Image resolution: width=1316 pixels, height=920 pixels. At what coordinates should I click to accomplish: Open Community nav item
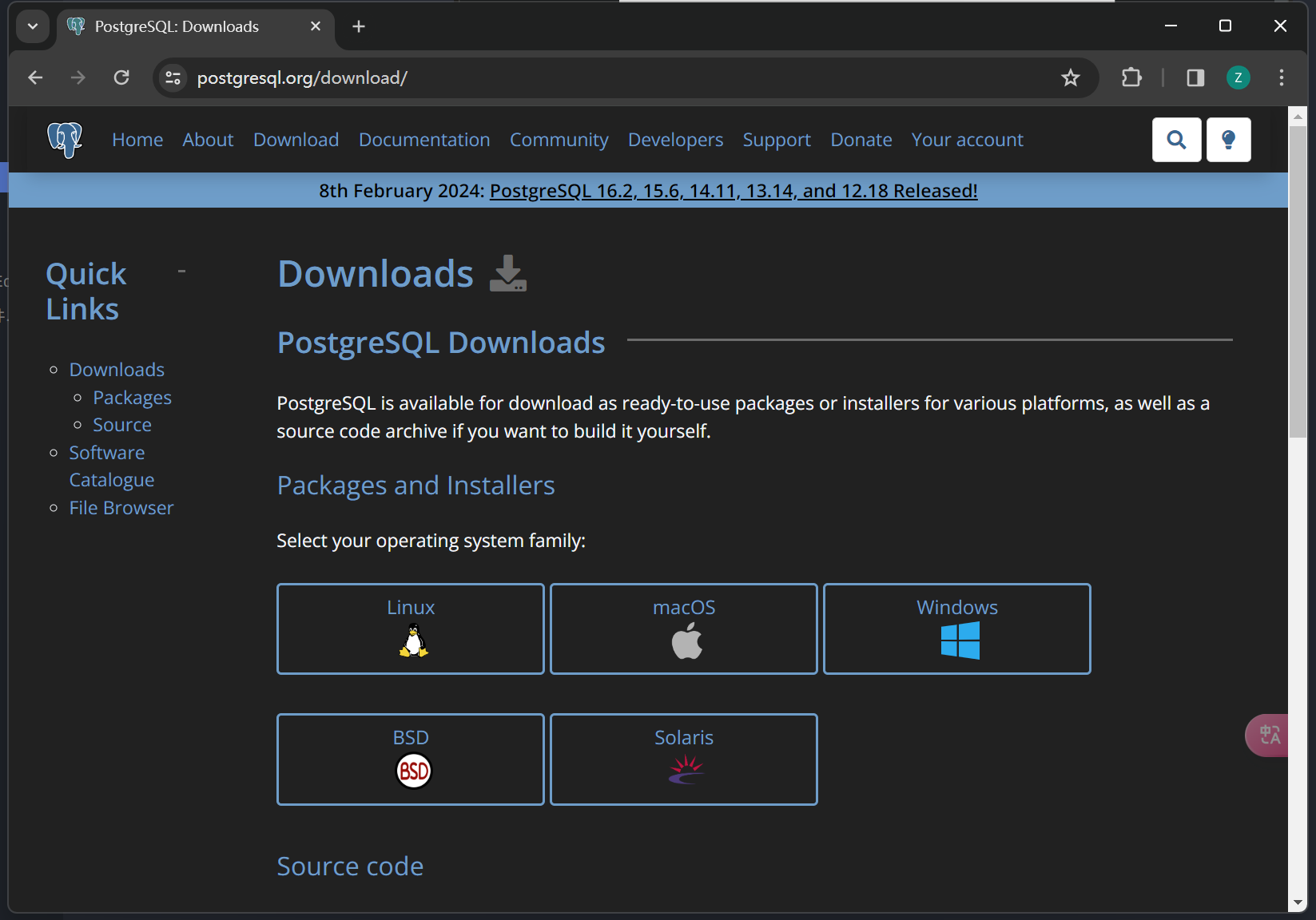pyautogui.click(x=559, y=140)
